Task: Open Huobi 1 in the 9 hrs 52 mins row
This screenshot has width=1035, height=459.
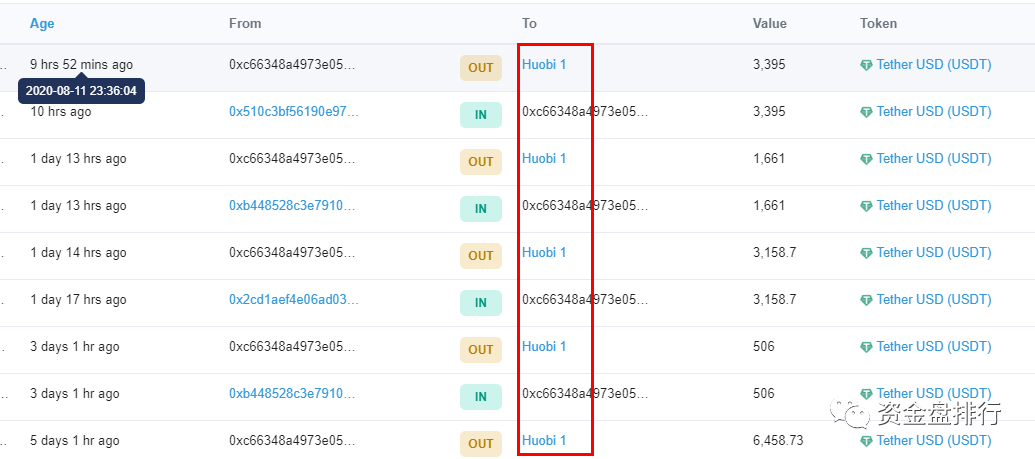Action: click(x=544, y=65)
